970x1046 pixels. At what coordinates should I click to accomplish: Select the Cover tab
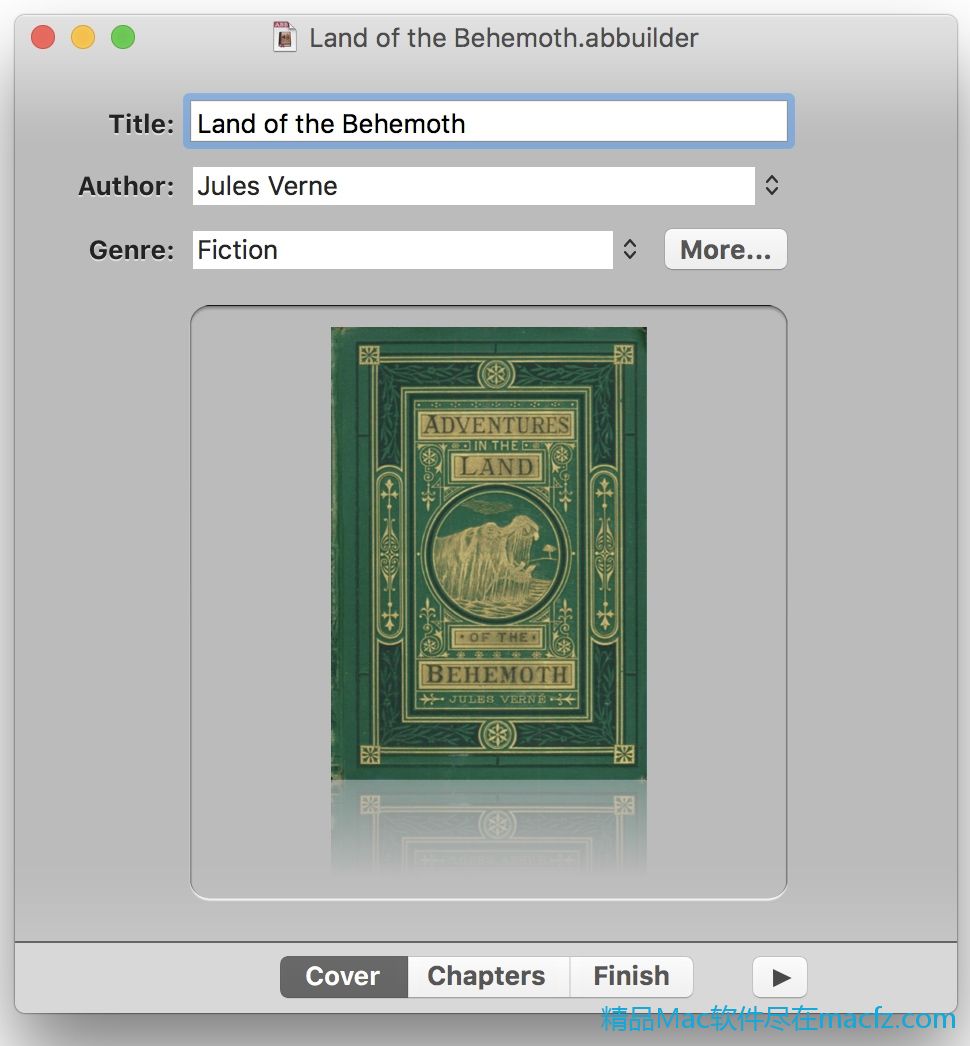[x=343, y=976]
